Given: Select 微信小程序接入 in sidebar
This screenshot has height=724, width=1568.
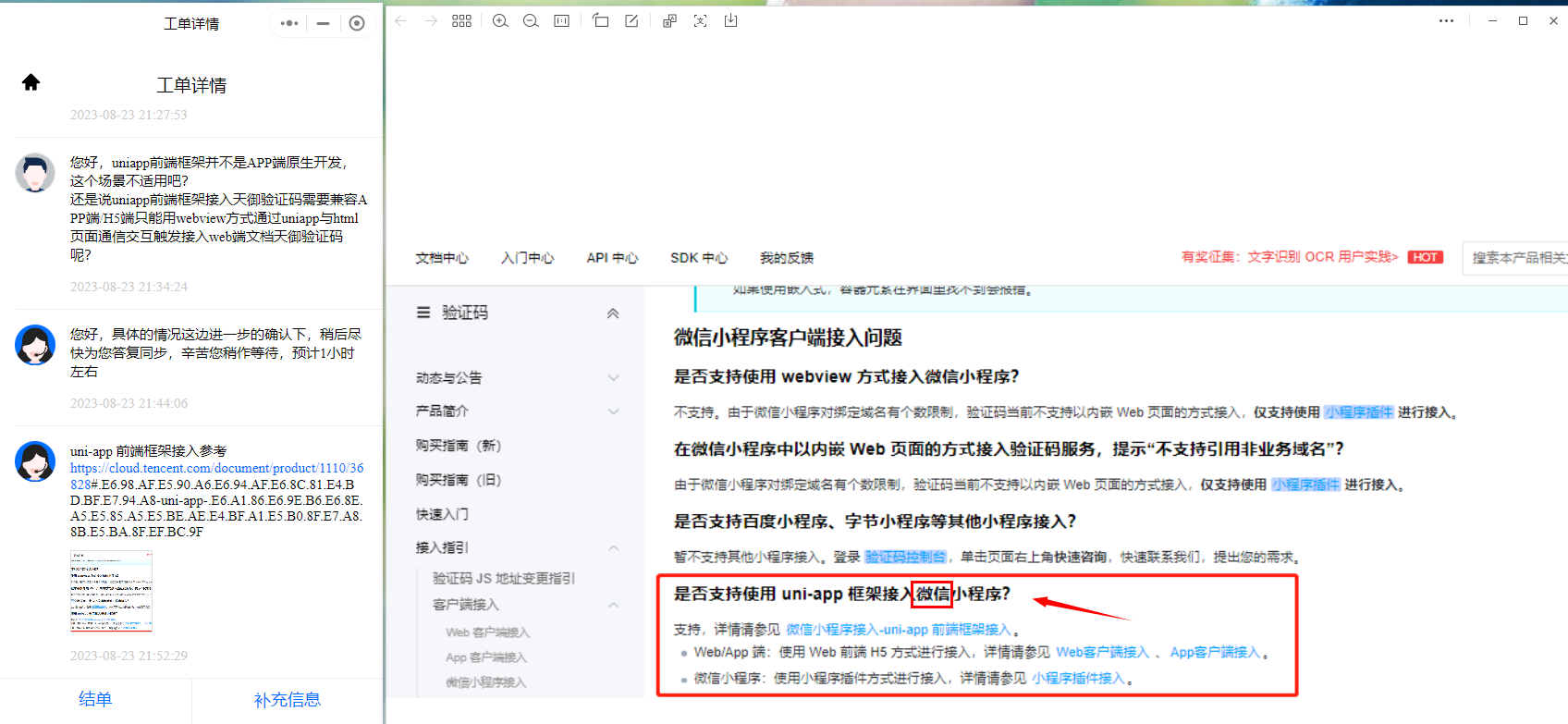Looking at the screenshot, I should pos(486,682).
